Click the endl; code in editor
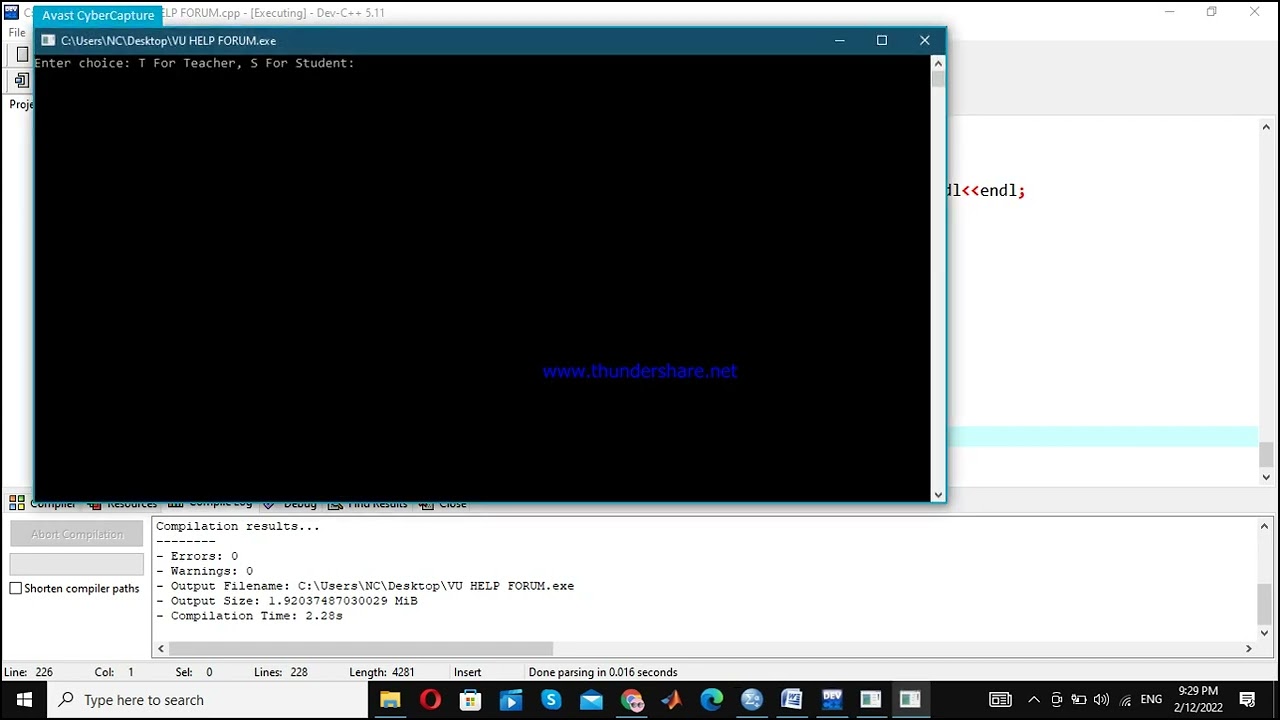Viewport: 1280px width, 720px height. (1003, 190)
